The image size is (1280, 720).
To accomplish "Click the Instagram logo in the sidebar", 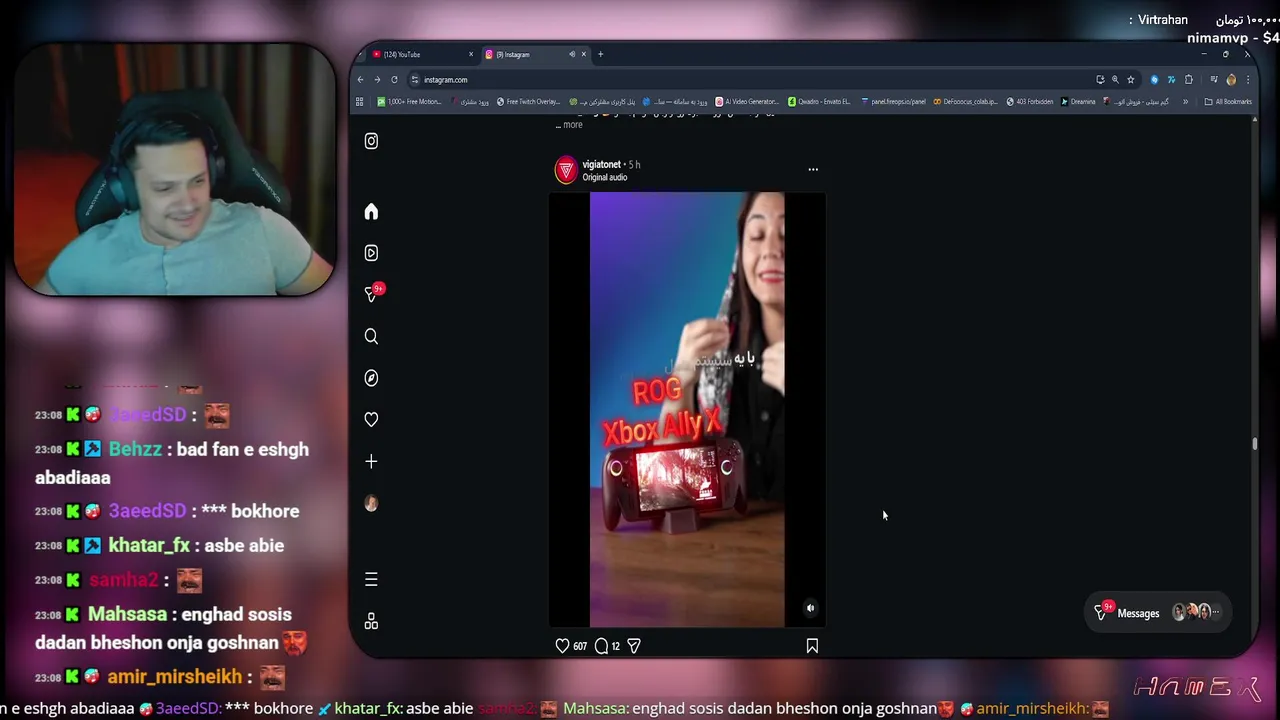I will (x=371, y=141).
